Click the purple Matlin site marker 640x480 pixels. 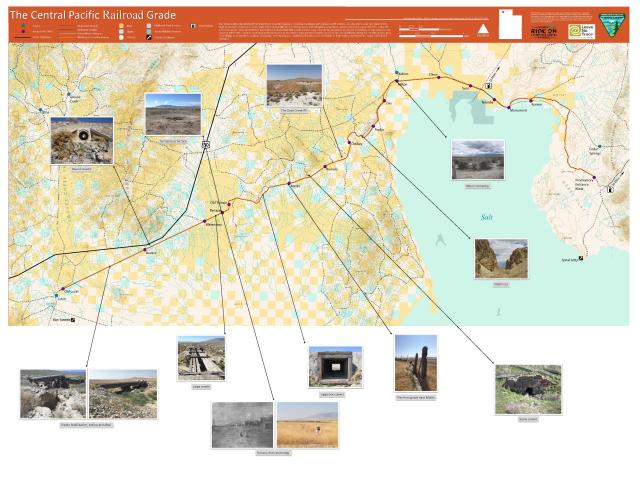click(x=289, y=184)
